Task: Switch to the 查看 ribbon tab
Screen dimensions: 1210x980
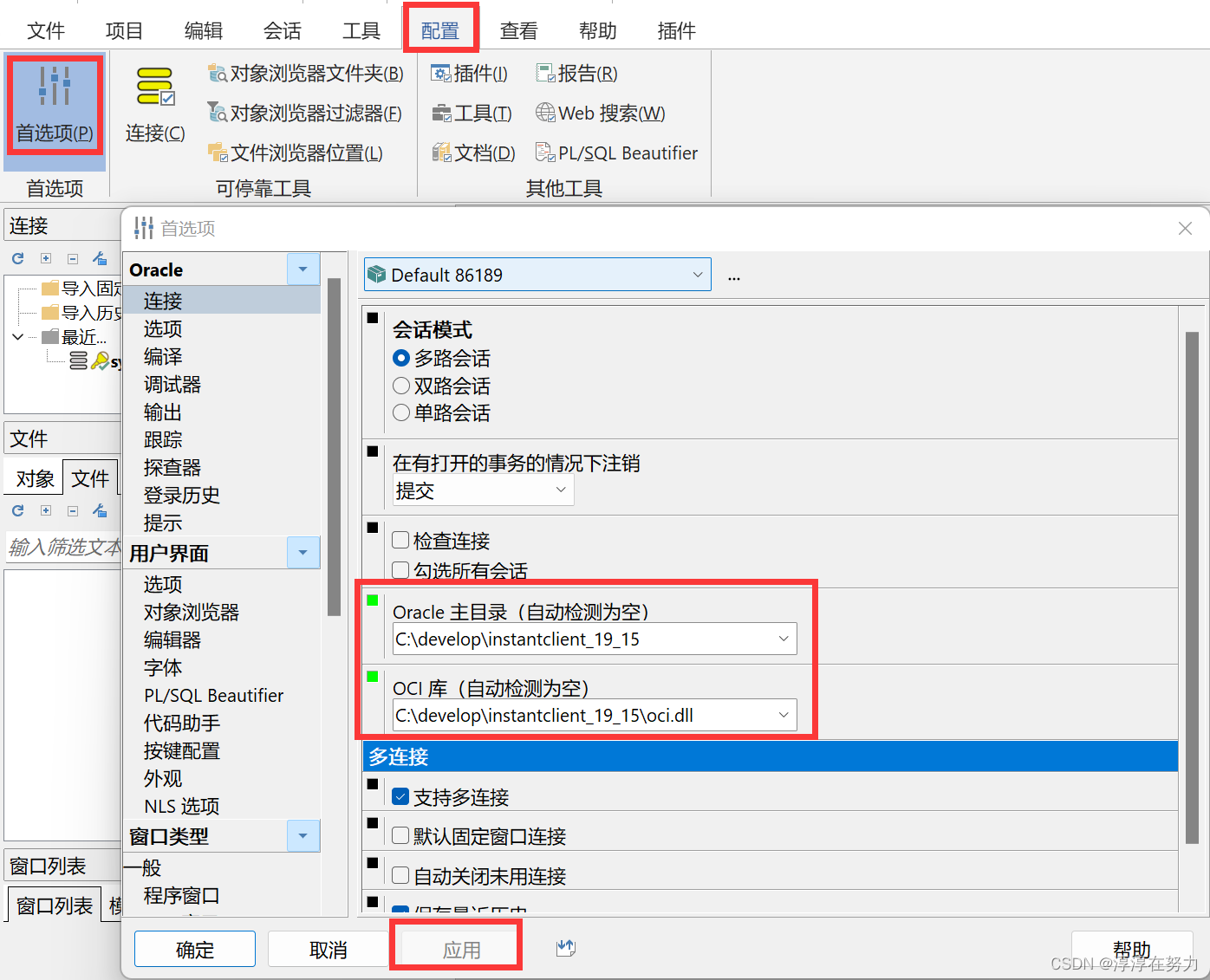Action: [518, 30]
